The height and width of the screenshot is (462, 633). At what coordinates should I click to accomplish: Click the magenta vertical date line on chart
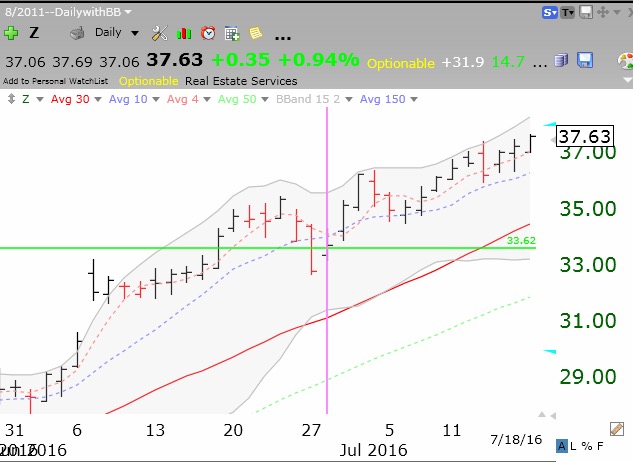click(x=327, y=260)
